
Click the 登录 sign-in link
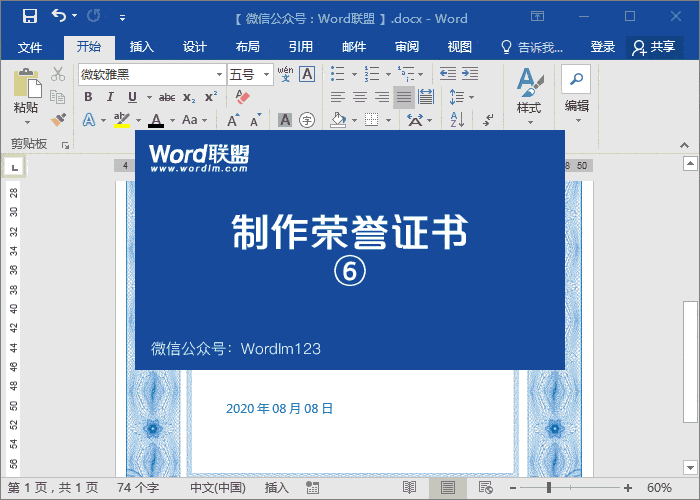click(x=603, y=46)
